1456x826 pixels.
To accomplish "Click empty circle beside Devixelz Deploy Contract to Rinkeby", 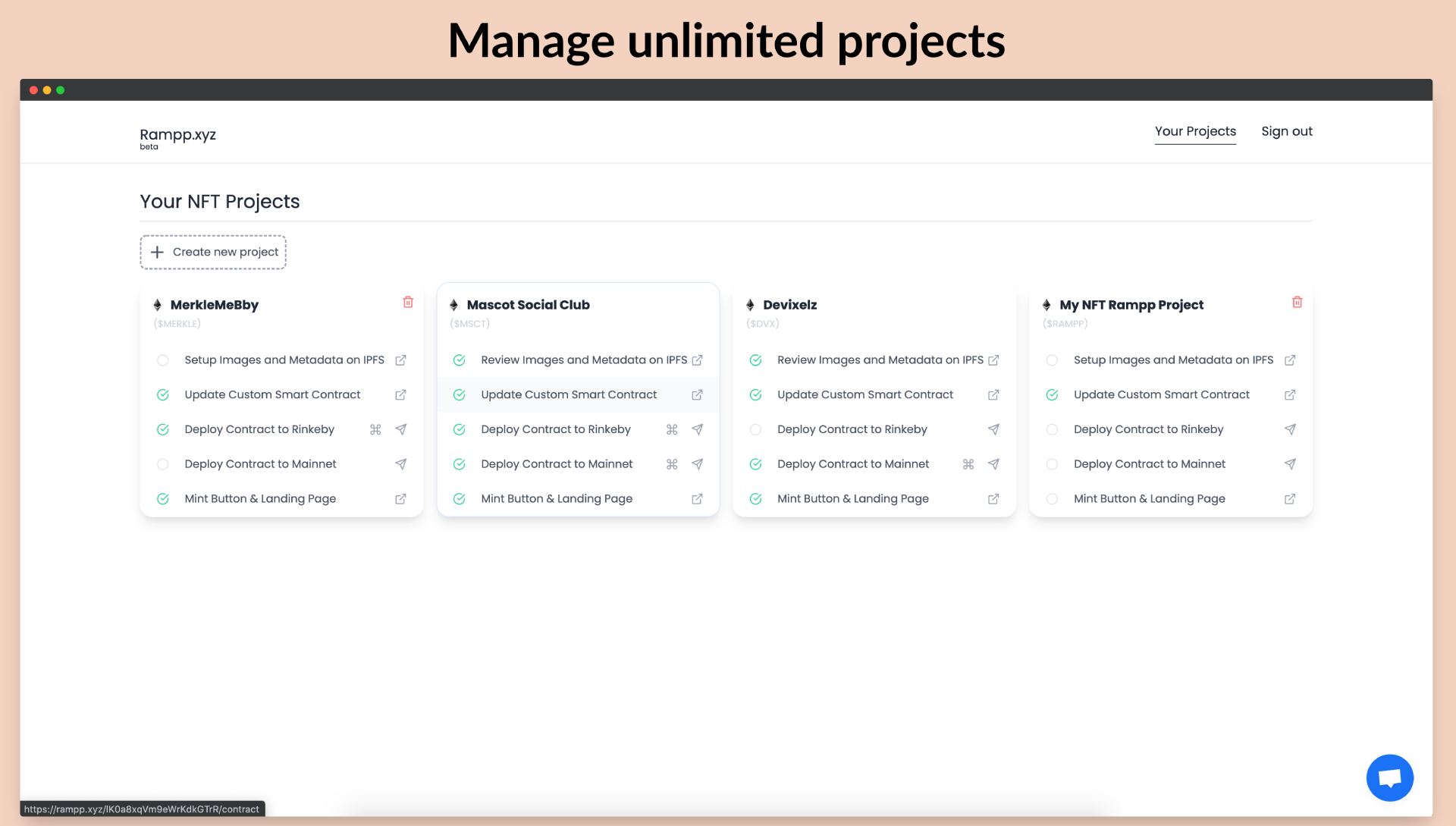I will [x=755, y=429].
